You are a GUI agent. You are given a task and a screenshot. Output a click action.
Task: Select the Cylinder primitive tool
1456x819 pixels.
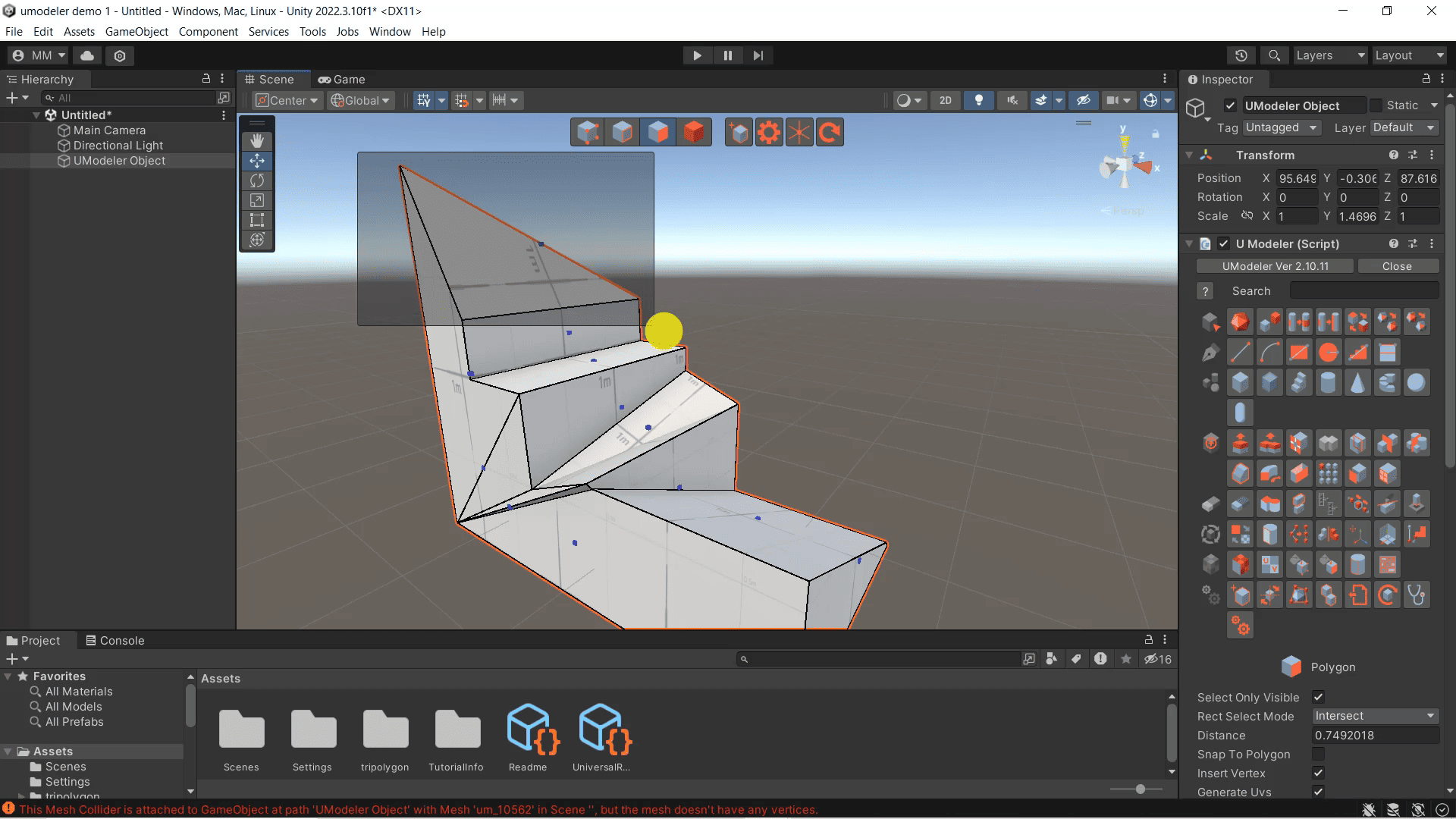pos(1328,382)
